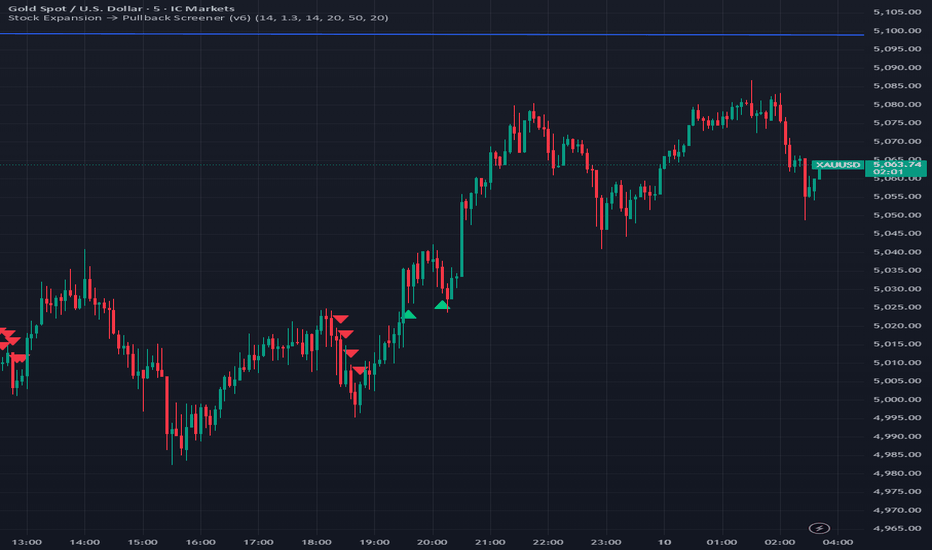Click the 02:01 bar countdown timer

[x=888, y=172]
